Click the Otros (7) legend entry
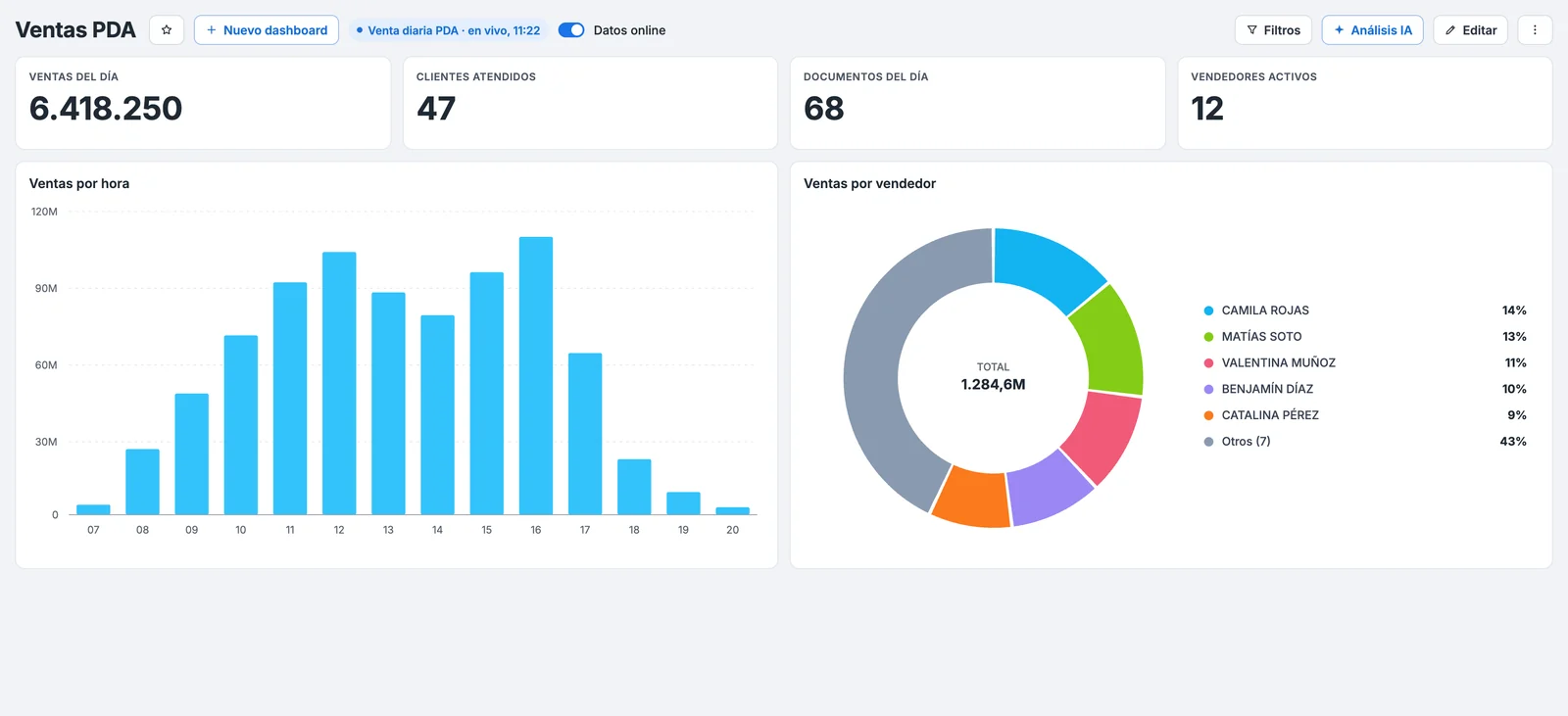 (x=1364, y=442)
